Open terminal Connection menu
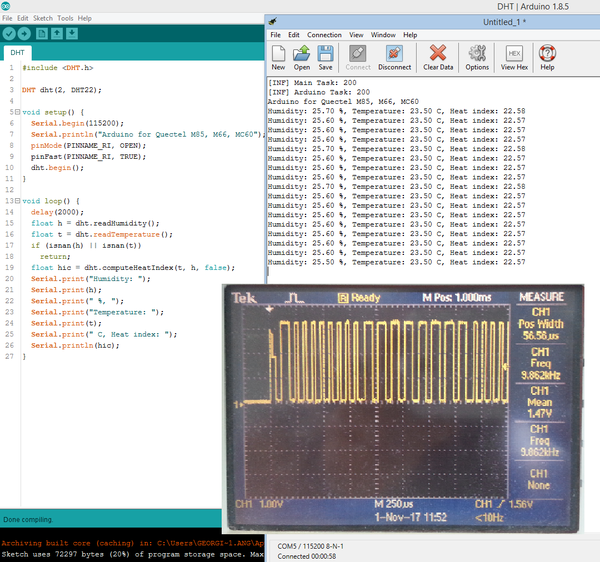The width and height of the screenshot is (600, 562). pos(324,35)
